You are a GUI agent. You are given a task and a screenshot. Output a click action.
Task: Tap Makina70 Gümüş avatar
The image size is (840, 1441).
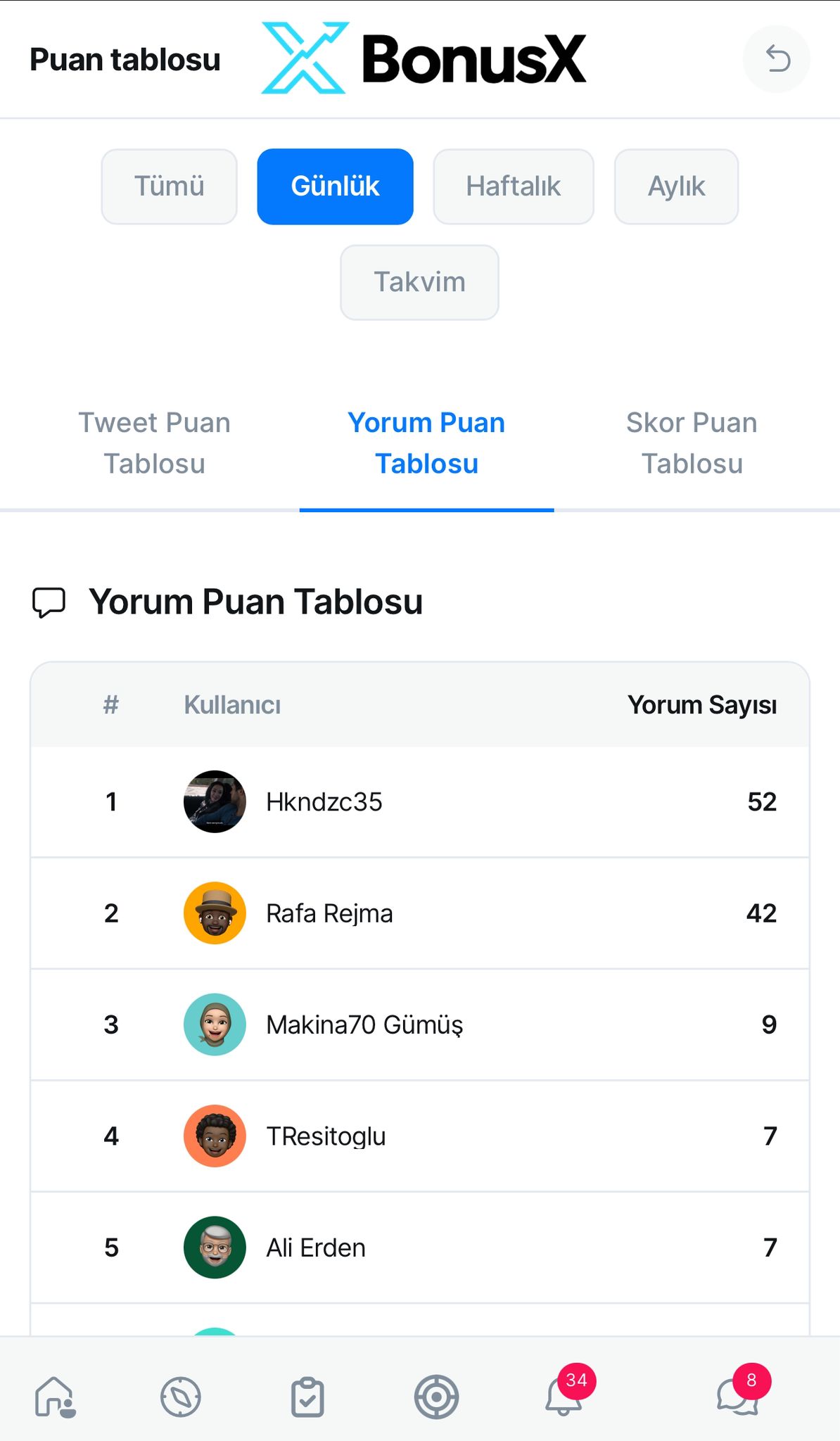click(215, 1024)
